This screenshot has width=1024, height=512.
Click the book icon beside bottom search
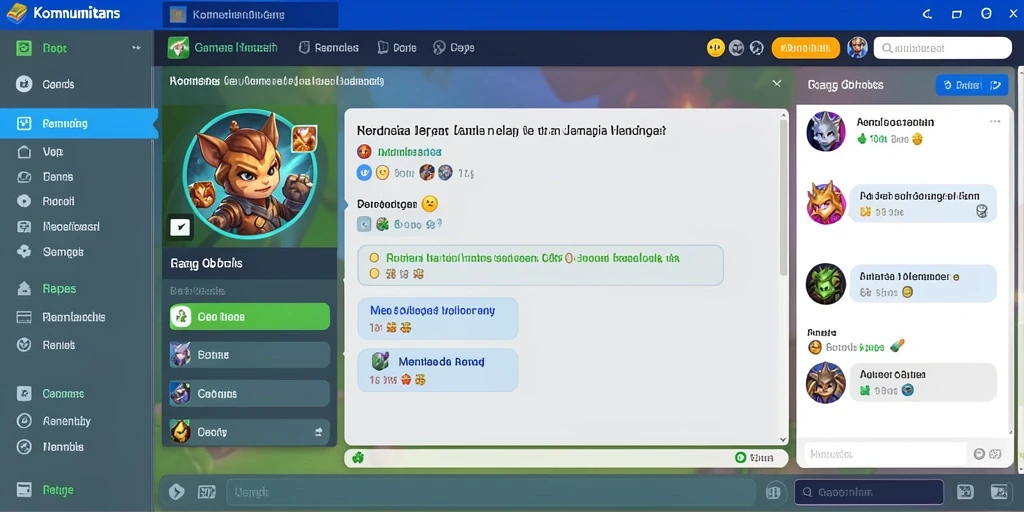[774, 492]
